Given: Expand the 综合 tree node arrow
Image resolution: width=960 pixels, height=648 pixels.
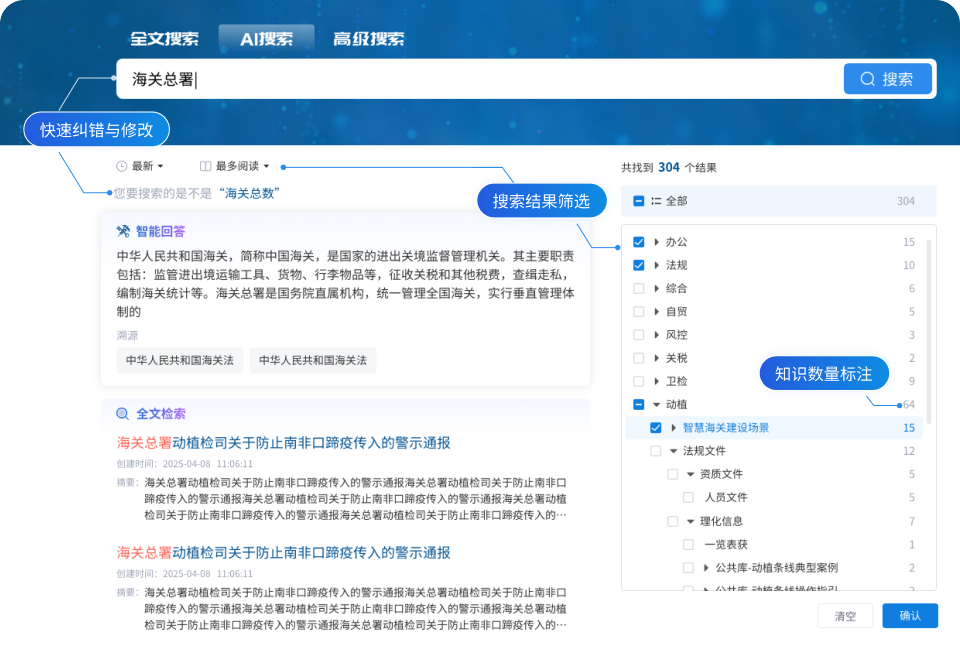Looking at the screenshot, I should click(656, 288).
